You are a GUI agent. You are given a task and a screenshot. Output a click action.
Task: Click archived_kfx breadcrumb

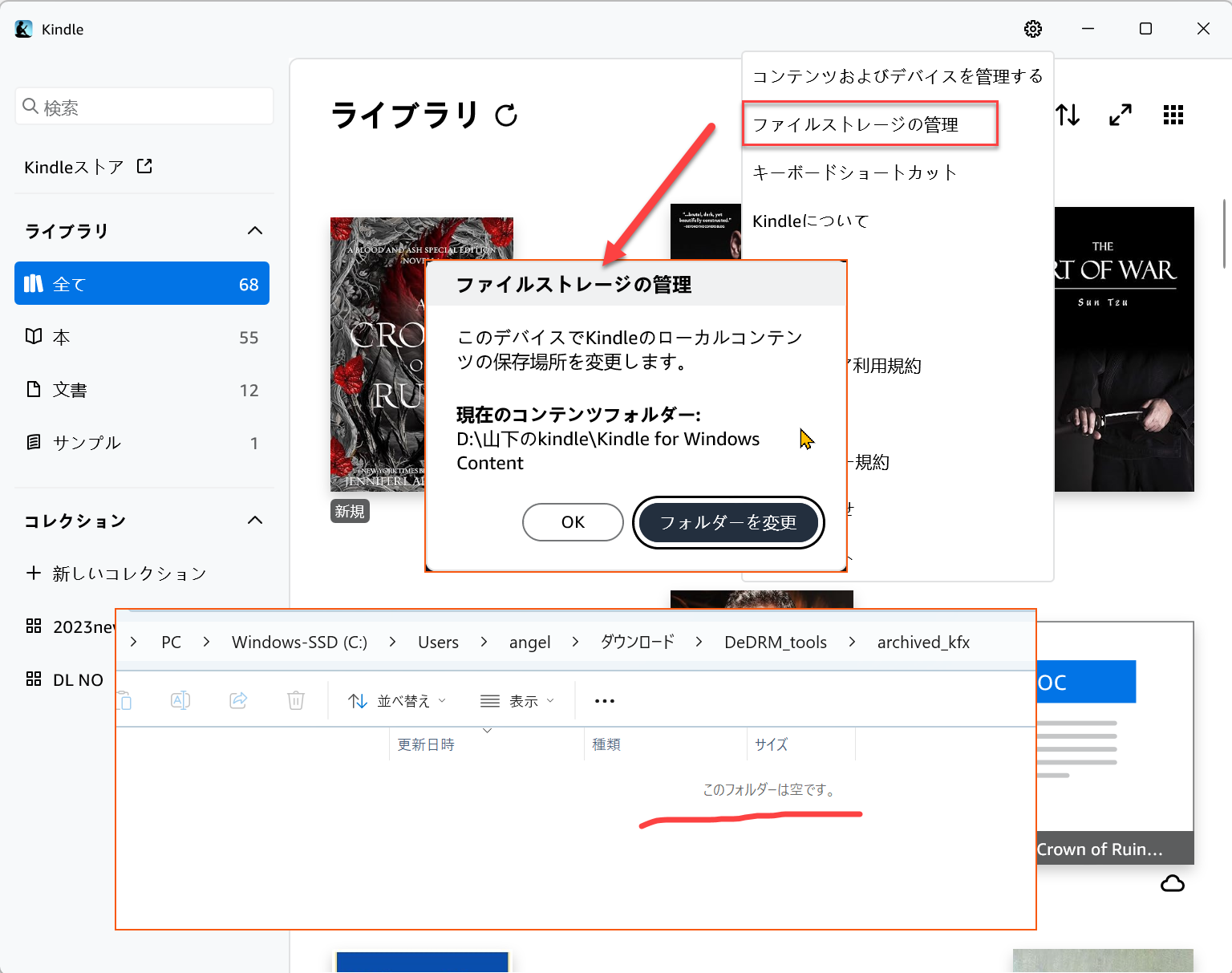coord(923,643)
